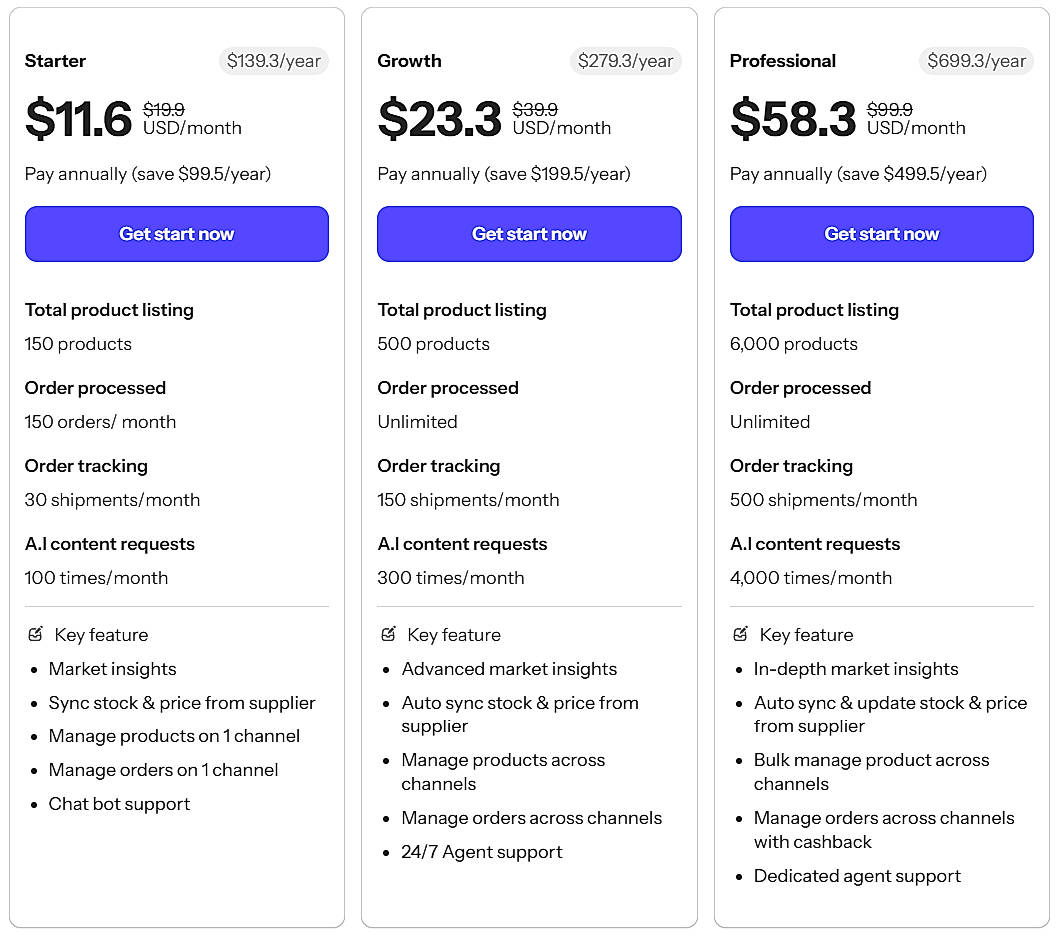The image size is (1059, 936).
Task: Click the $58.3 monthly price
Action: (793, 120)
